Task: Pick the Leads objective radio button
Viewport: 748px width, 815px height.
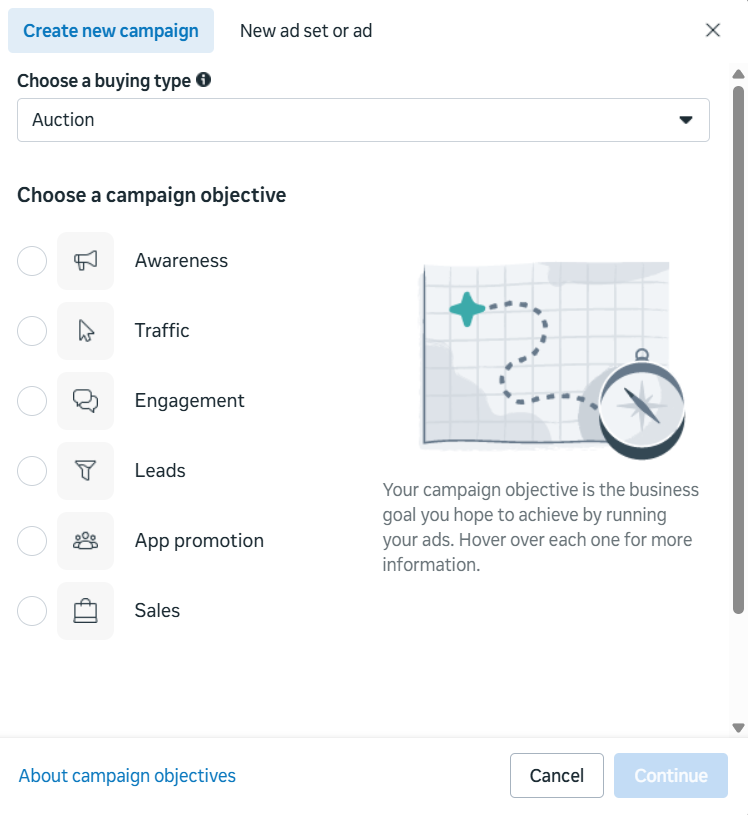Action: 31,471
